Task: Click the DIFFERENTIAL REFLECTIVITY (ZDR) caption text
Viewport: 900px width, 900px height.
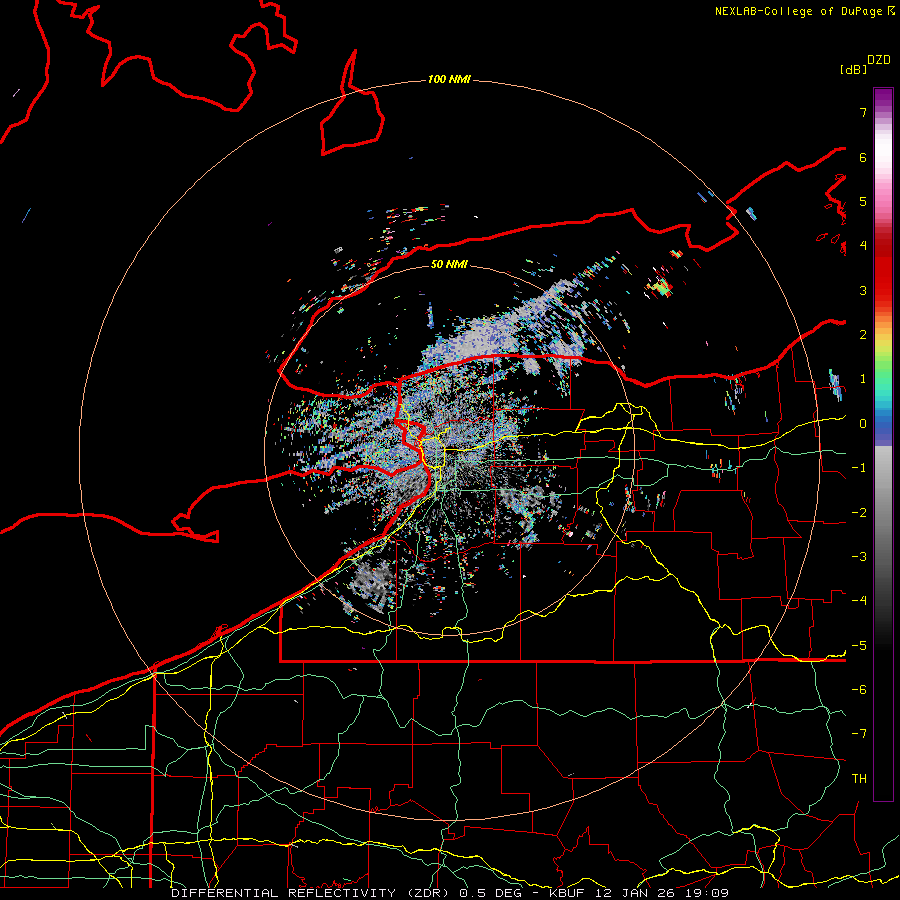Action: [311, 893]
